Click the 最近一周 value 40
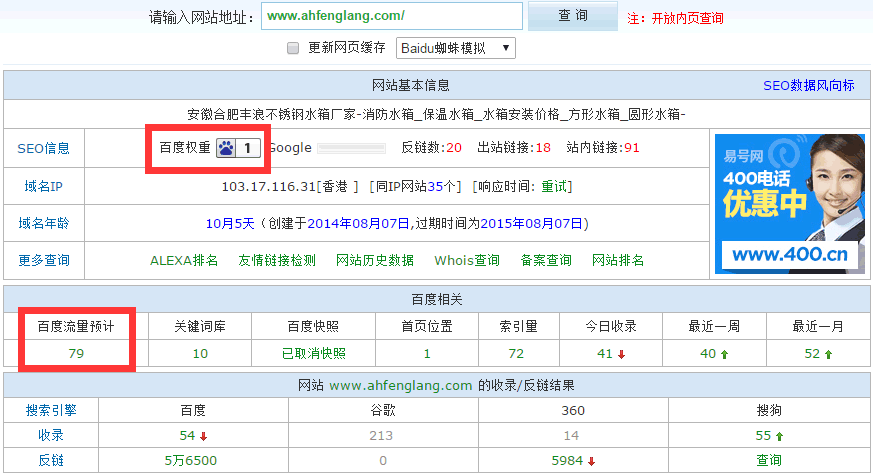This screenshot has width=873, height=476. pyautogui.click(x=708, y=354)
